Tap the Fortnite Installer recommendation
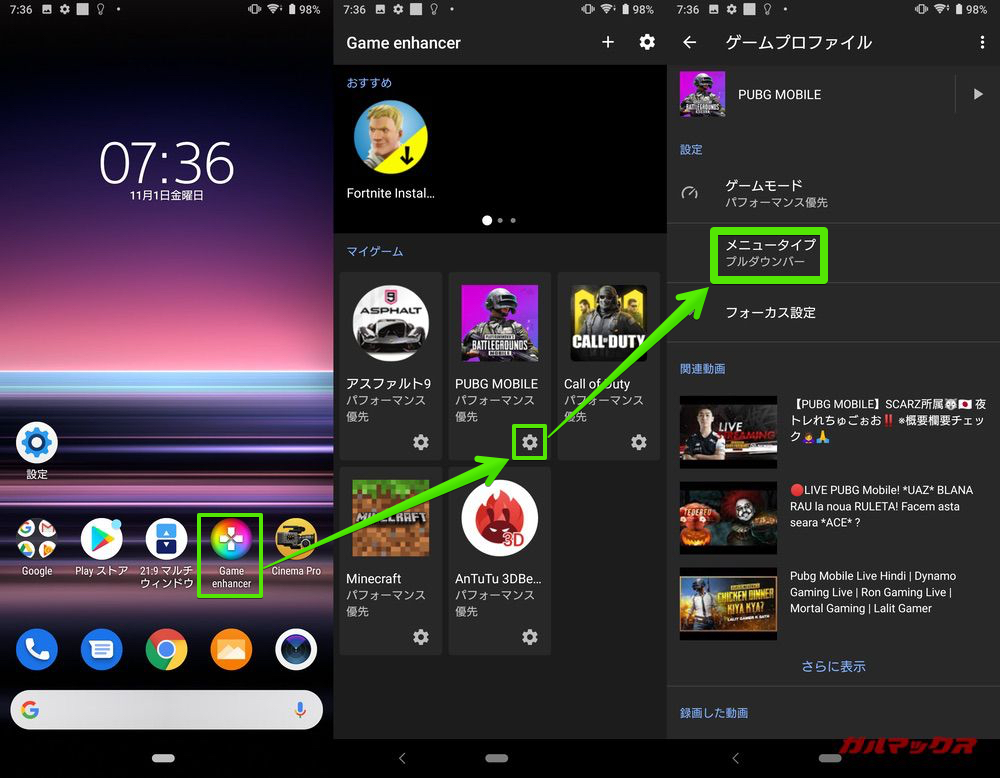Image resolution: width=1000 pixels, height=778 pixels. pos(391,148)
